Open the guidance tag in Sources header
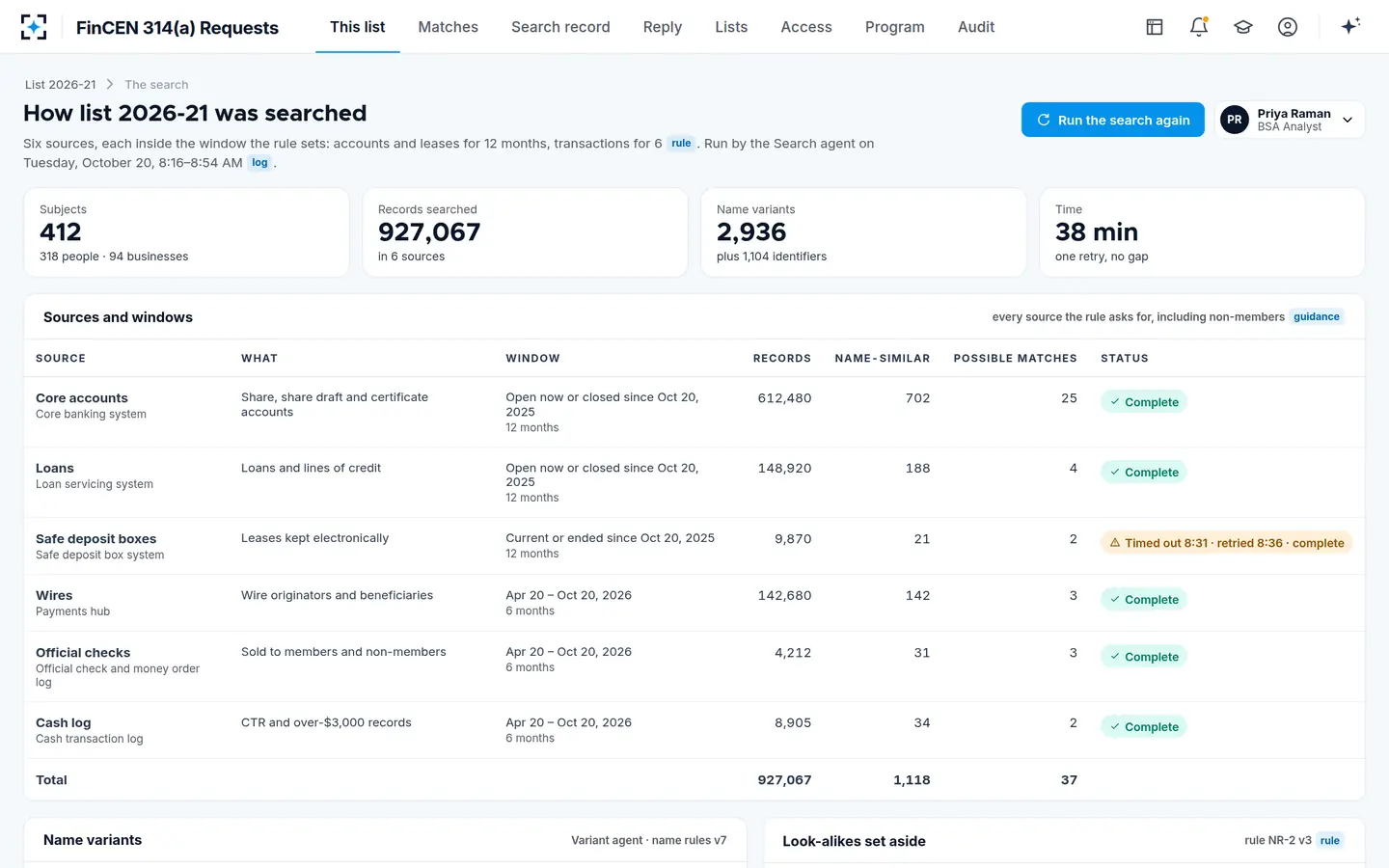The width and height of the screenshot is (1389, 868). click(x=1317, y=317)
